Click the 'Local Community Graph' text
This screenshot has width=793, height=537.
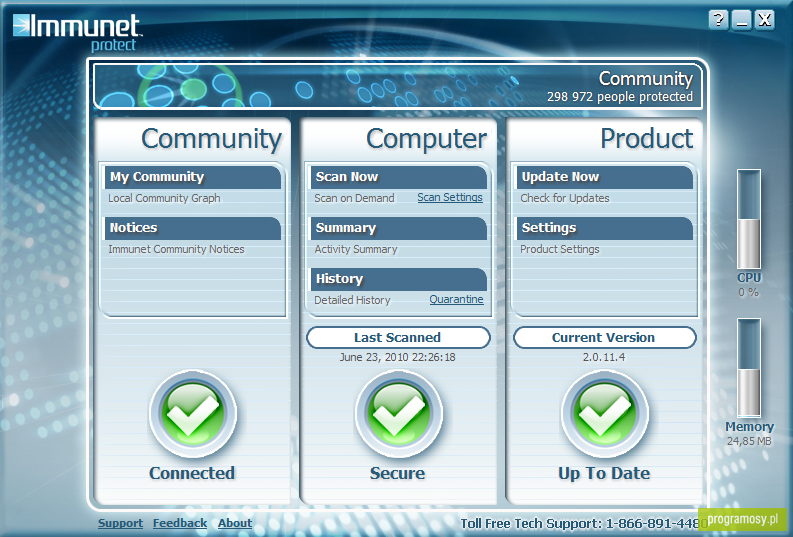(164, 198)
